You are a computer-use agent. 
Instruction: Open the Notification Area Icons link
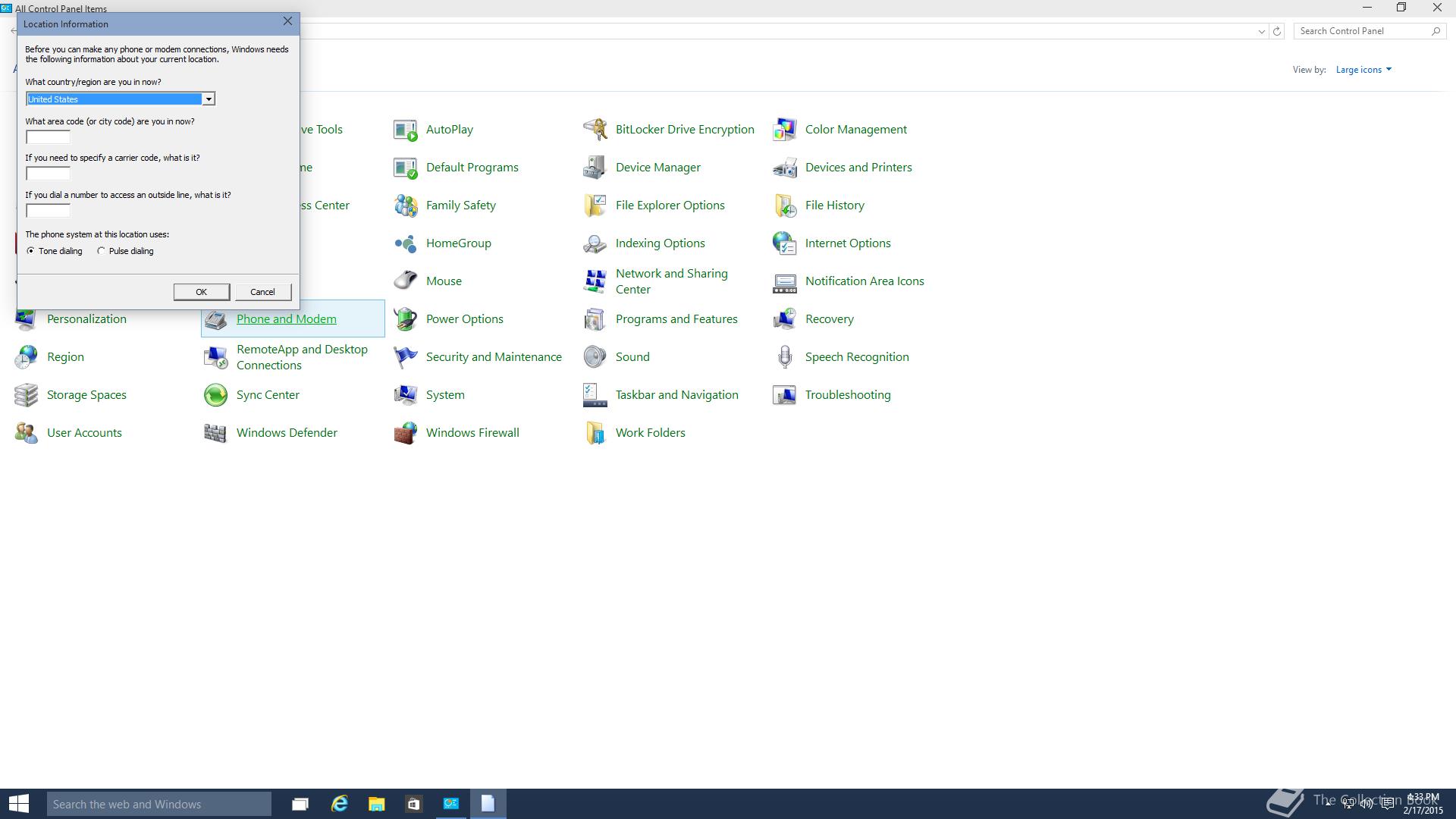point(864,281)
